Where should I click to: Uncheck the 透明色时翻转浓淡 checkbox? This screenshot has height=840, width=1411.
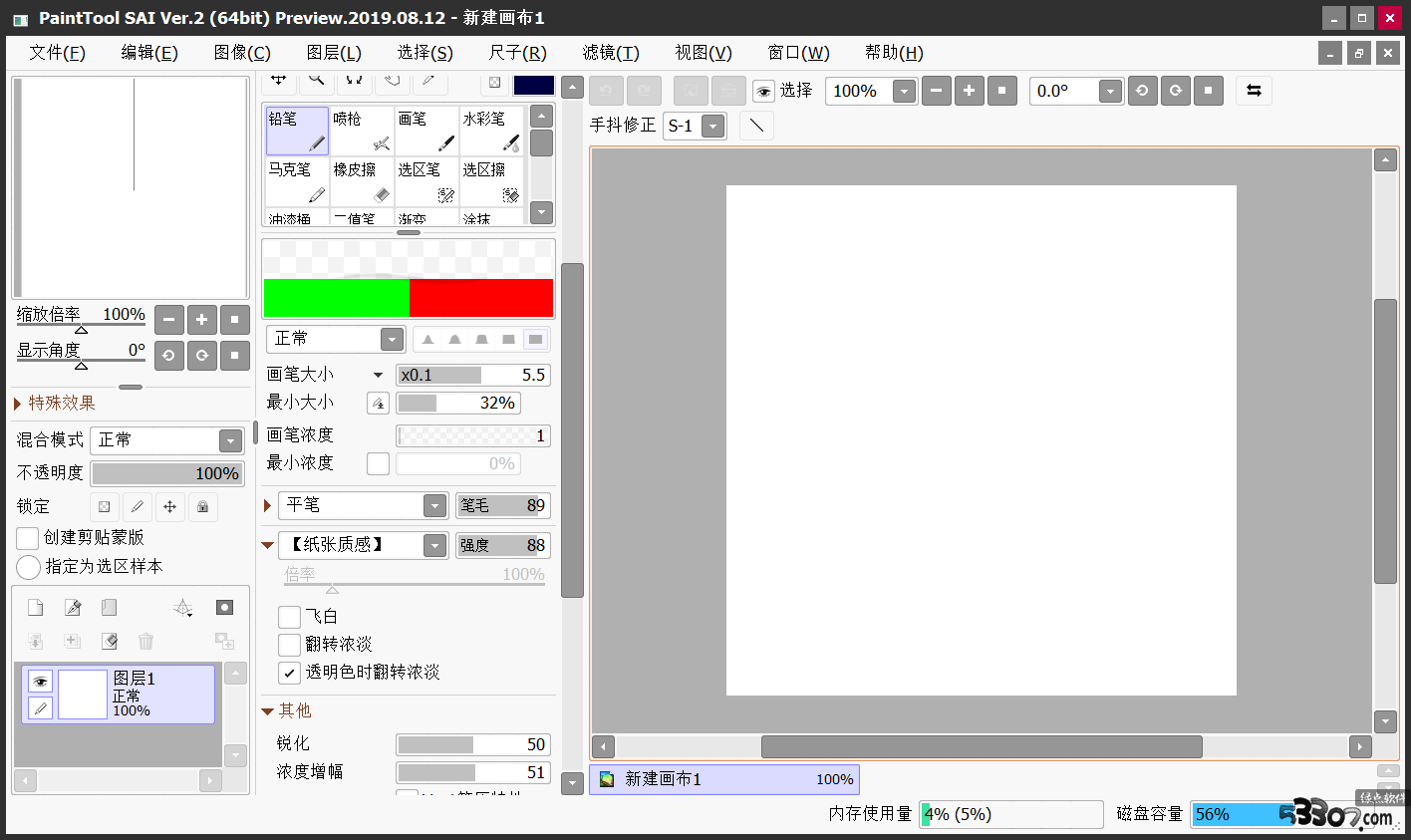click(290, 673)
